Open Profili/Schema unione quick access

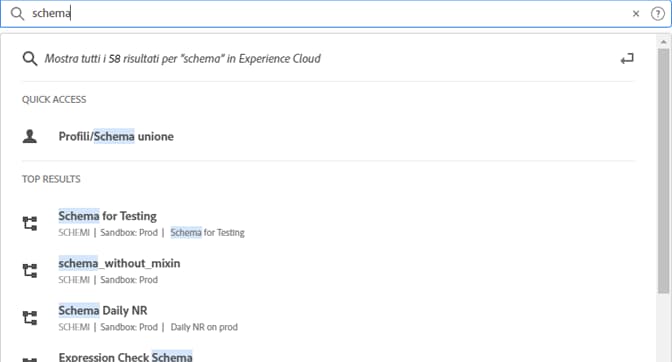pos(116,136)
